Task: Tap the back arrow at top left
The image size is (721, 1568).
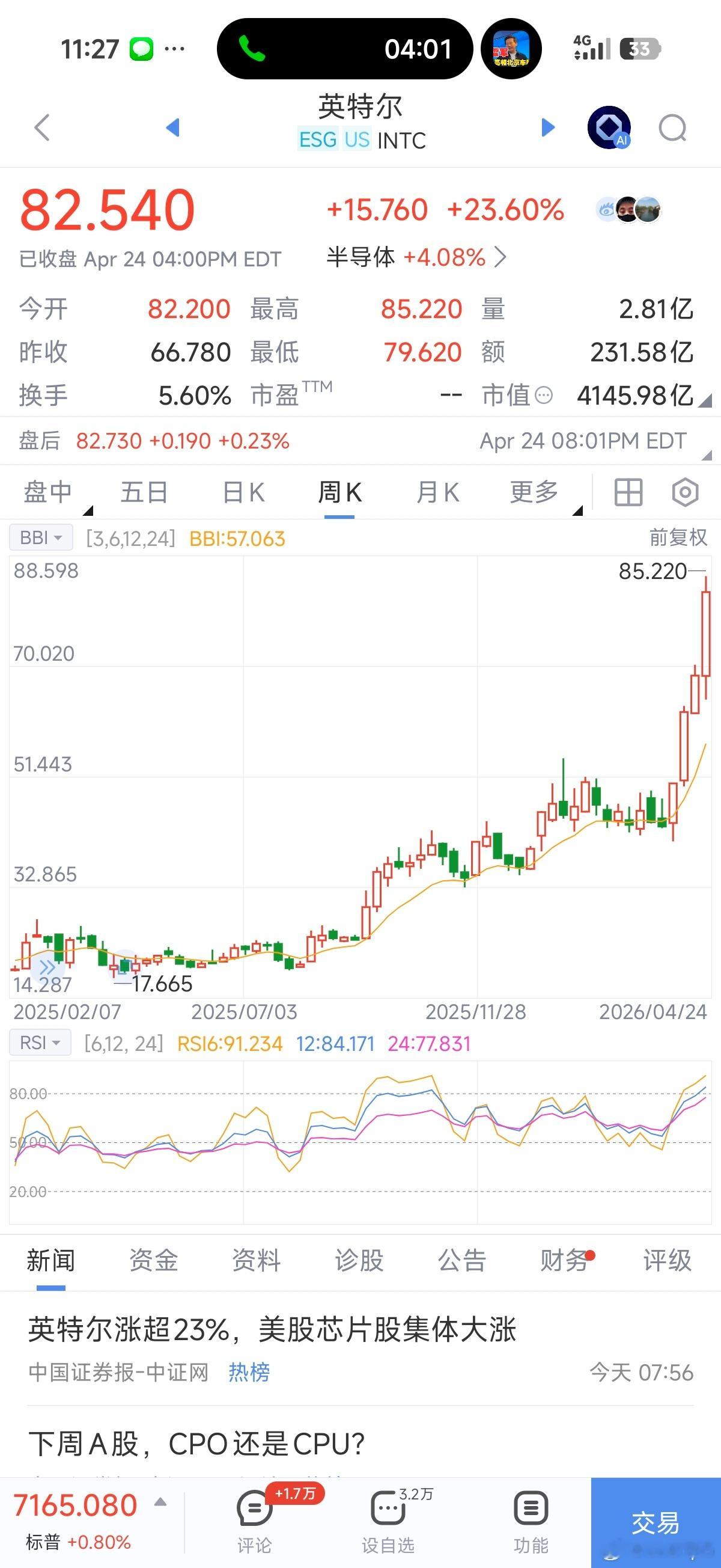Action: (42, 128)
